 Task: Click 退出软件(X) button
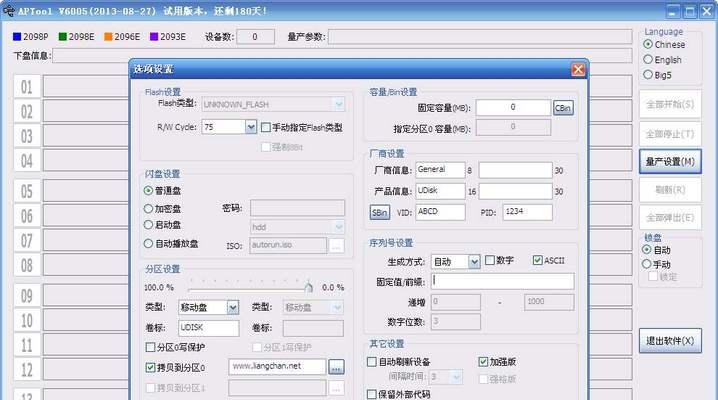pyautogui.click(x=670, y=341)
